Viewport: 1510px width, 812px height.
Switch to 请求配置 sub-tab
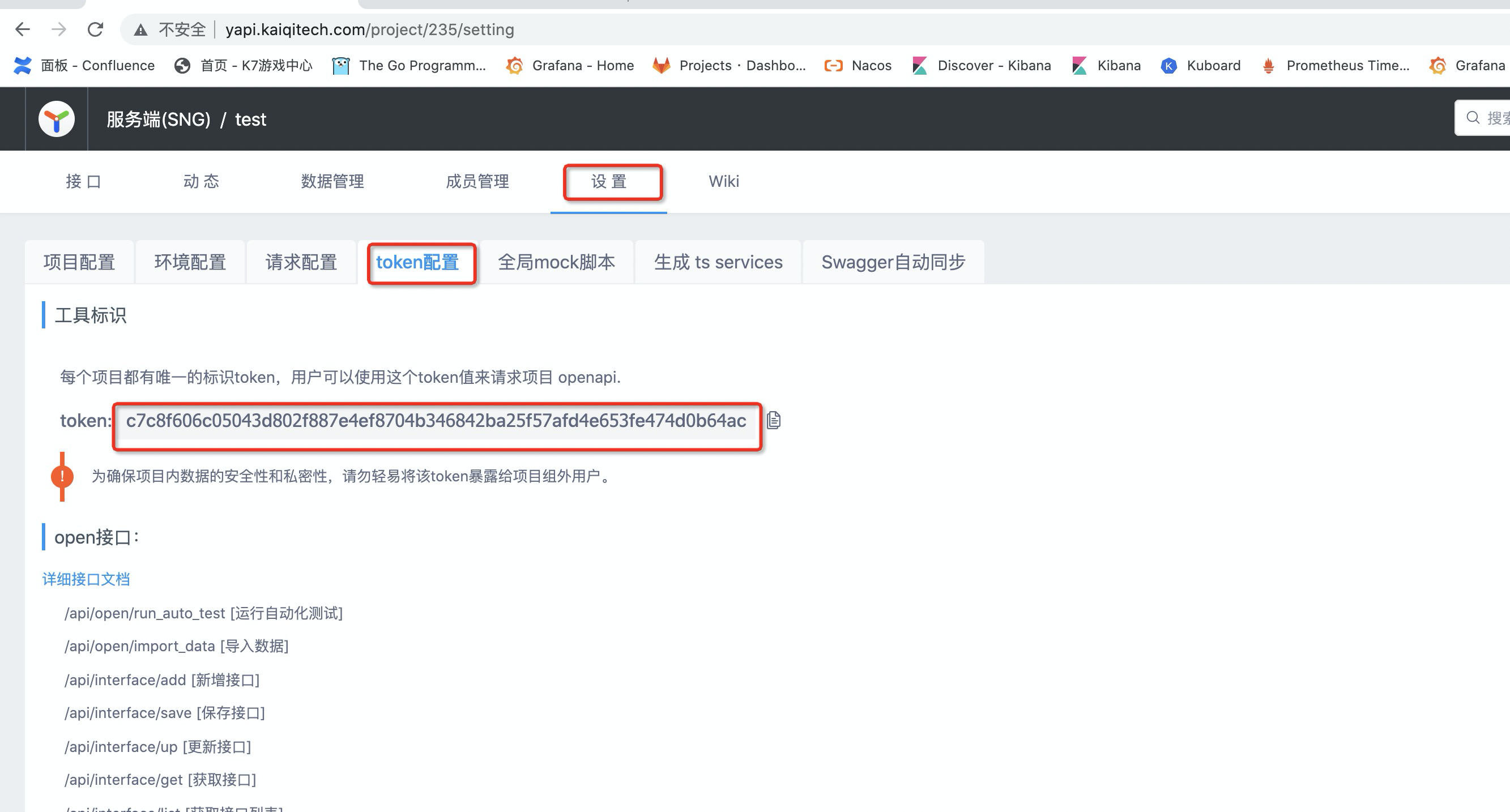301,262
